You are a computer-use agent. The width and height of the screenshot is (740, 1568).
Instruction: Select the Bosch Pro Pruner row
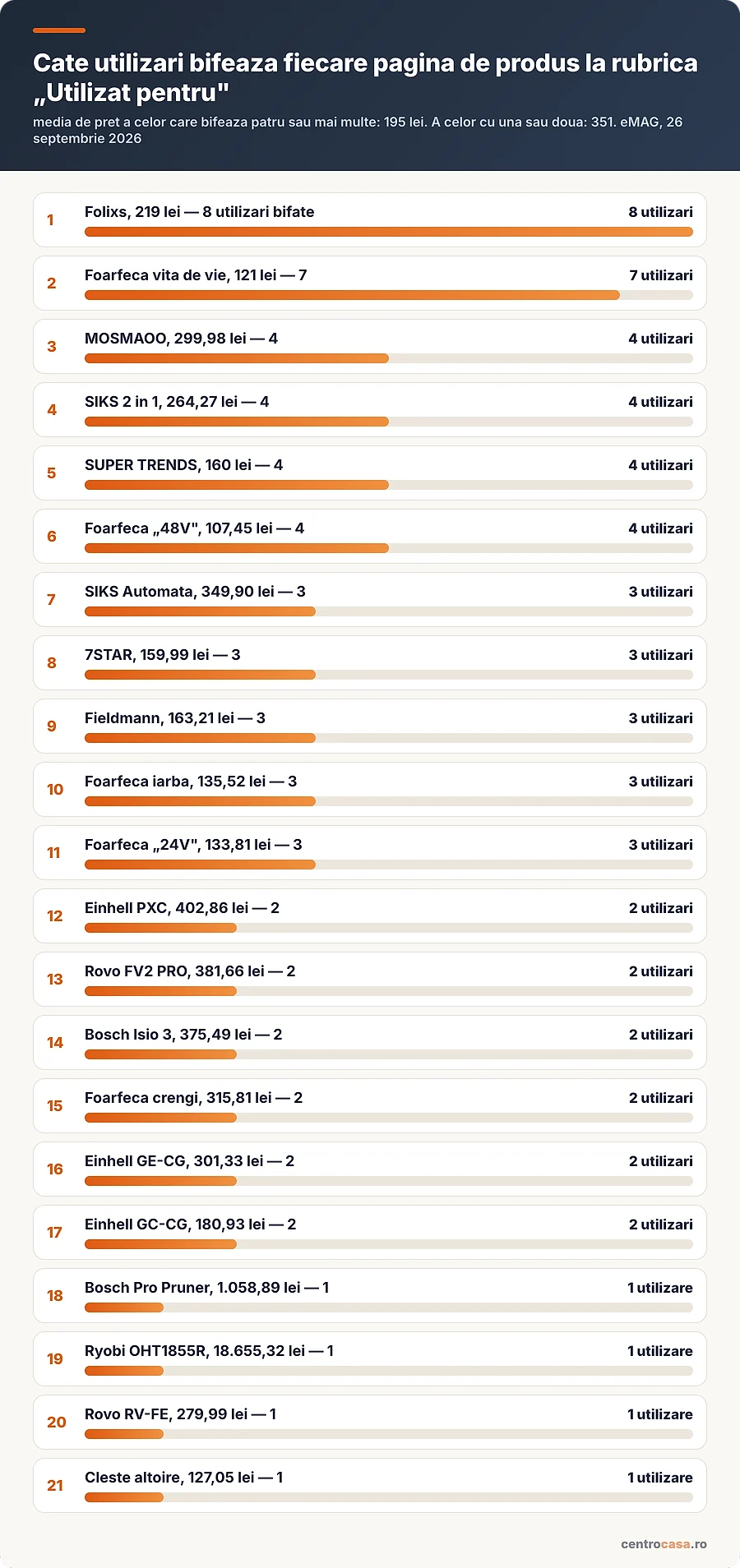(x=370, y=1295)
